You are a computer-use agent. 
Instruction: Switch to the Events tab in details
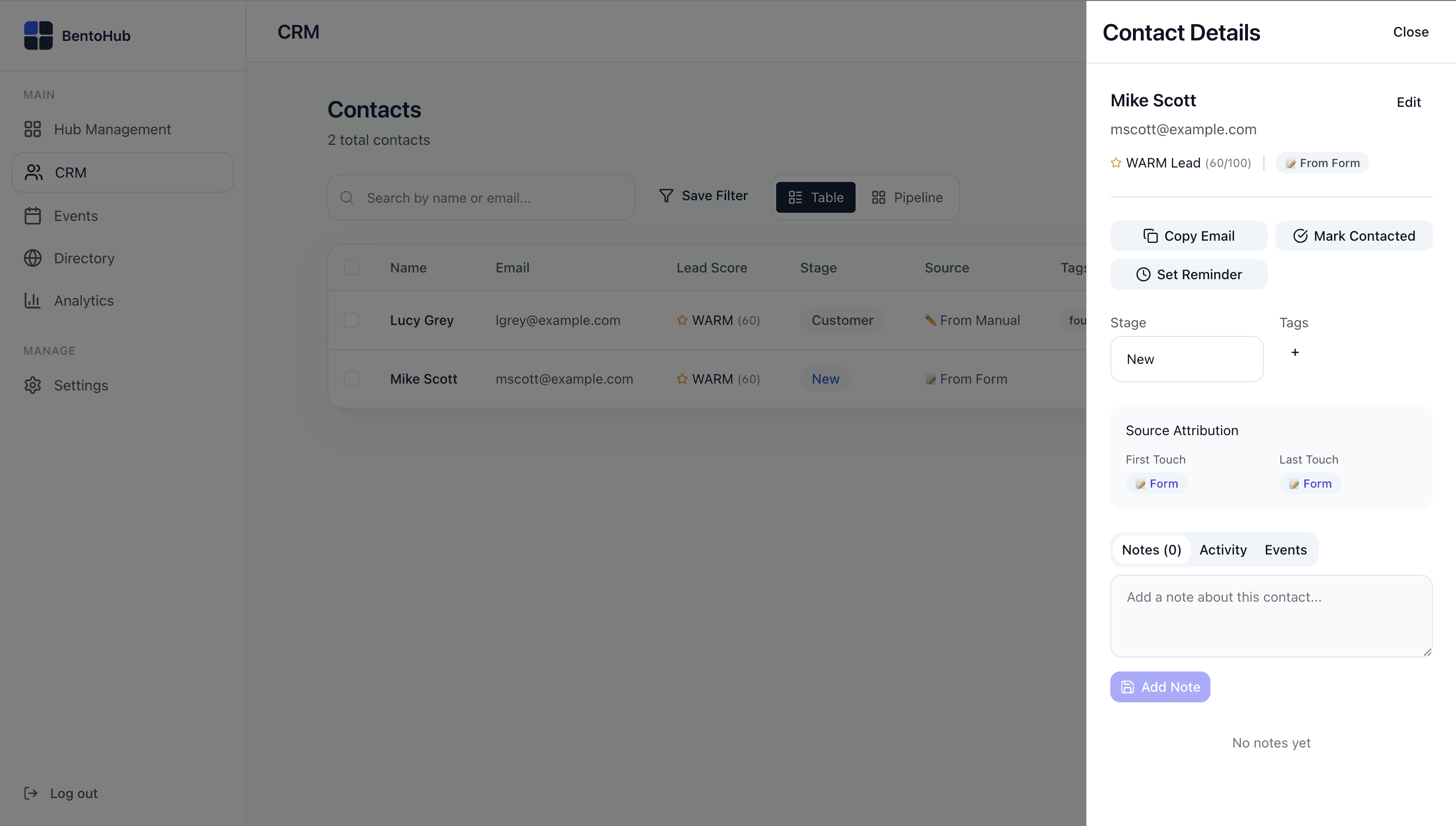(1285, 550)
